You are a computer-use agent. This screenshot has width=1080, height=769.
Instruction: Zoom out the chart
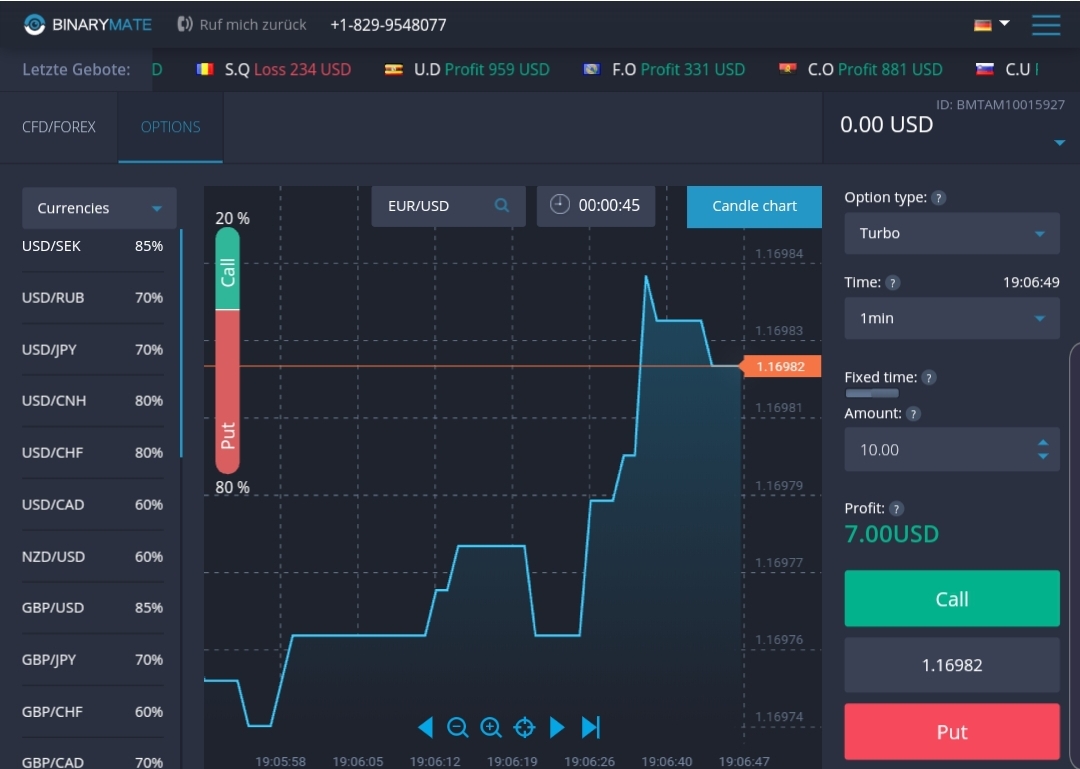coord(457,727)
